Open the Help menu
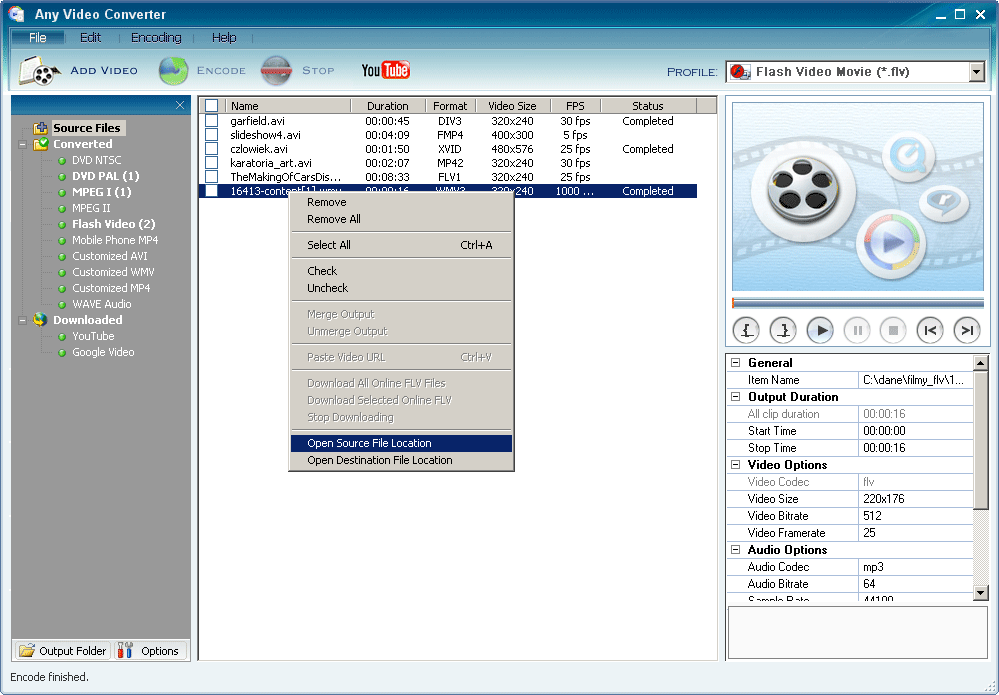This screenshot has width=999, height=695. coord(224,38)
